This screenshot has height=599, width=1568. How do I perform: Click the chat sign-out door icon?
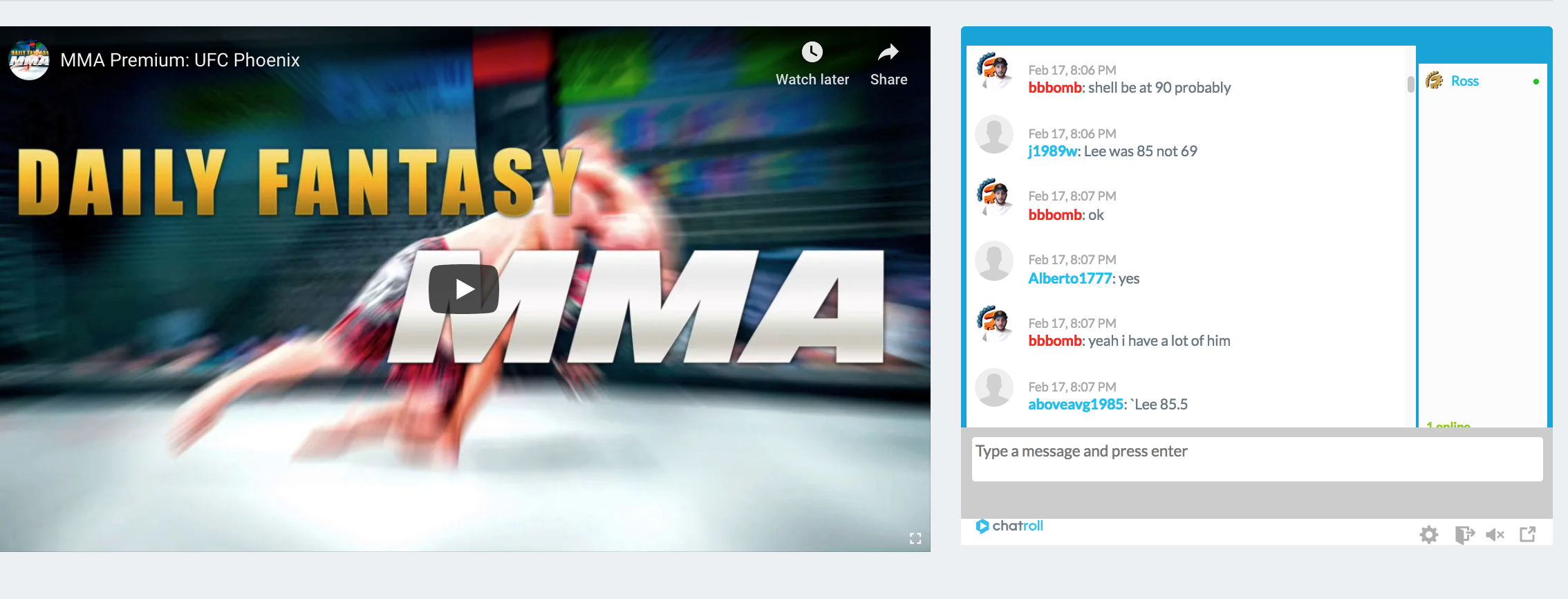click(x=1464, y=534)
